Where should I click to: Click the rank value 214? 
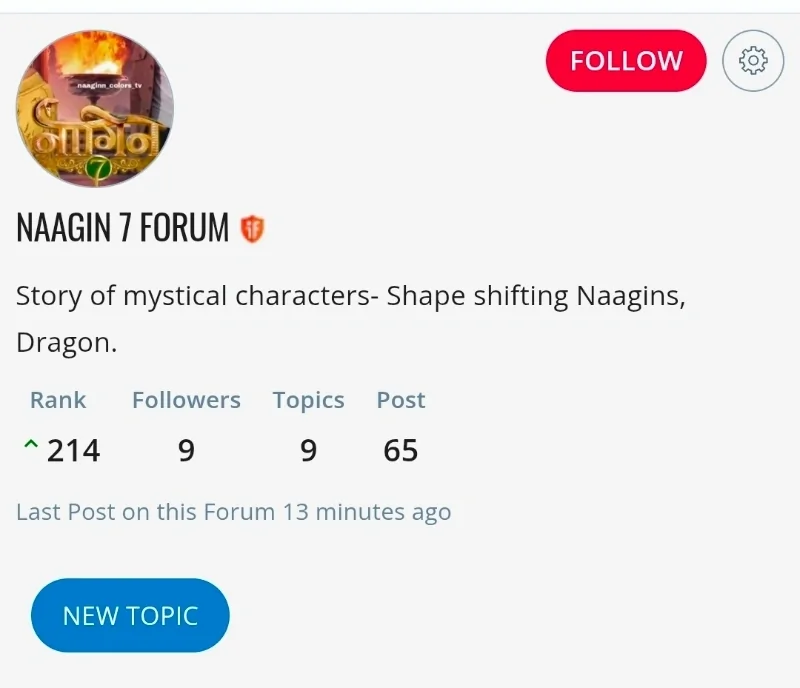coord(73,451)
